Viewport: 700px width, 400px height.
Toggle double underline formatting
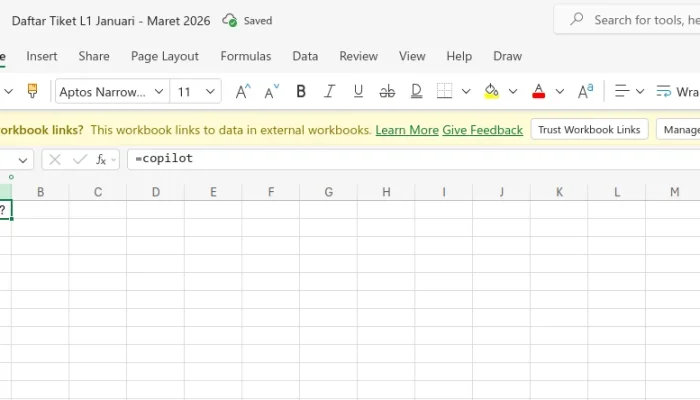(x=416, y=92)
